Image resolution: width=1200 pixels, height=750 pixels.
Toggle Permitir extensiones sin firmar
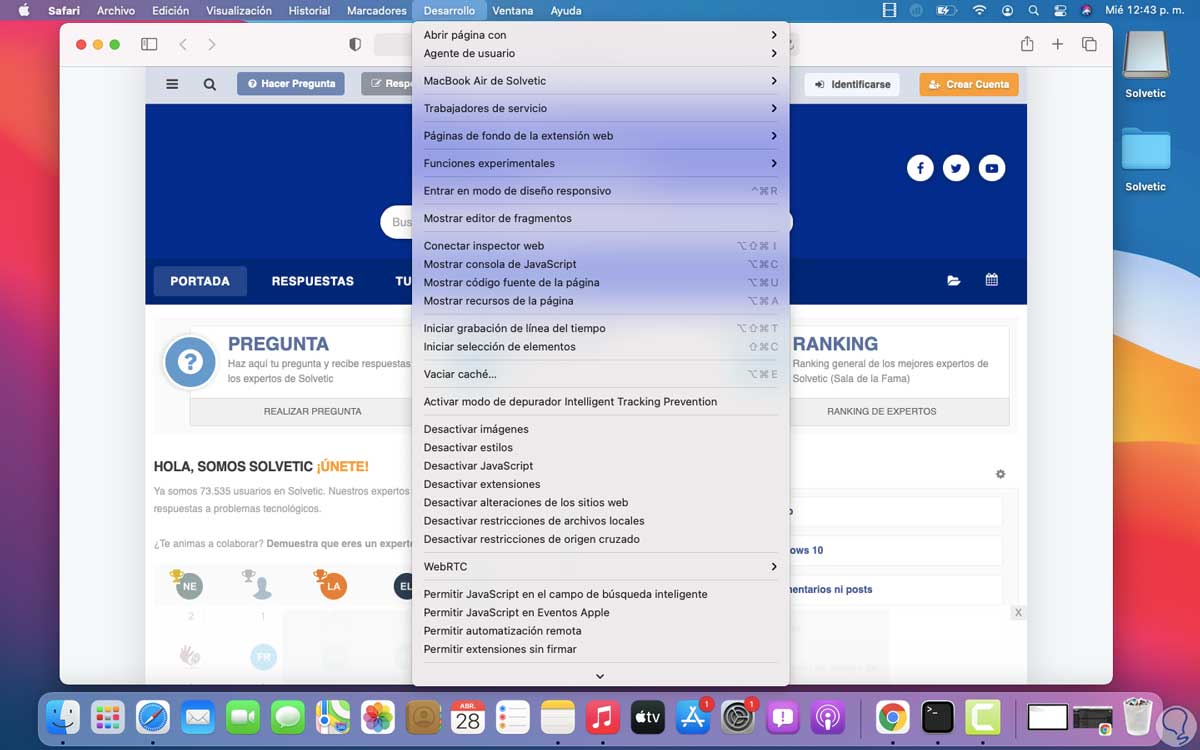click(600, 649)
